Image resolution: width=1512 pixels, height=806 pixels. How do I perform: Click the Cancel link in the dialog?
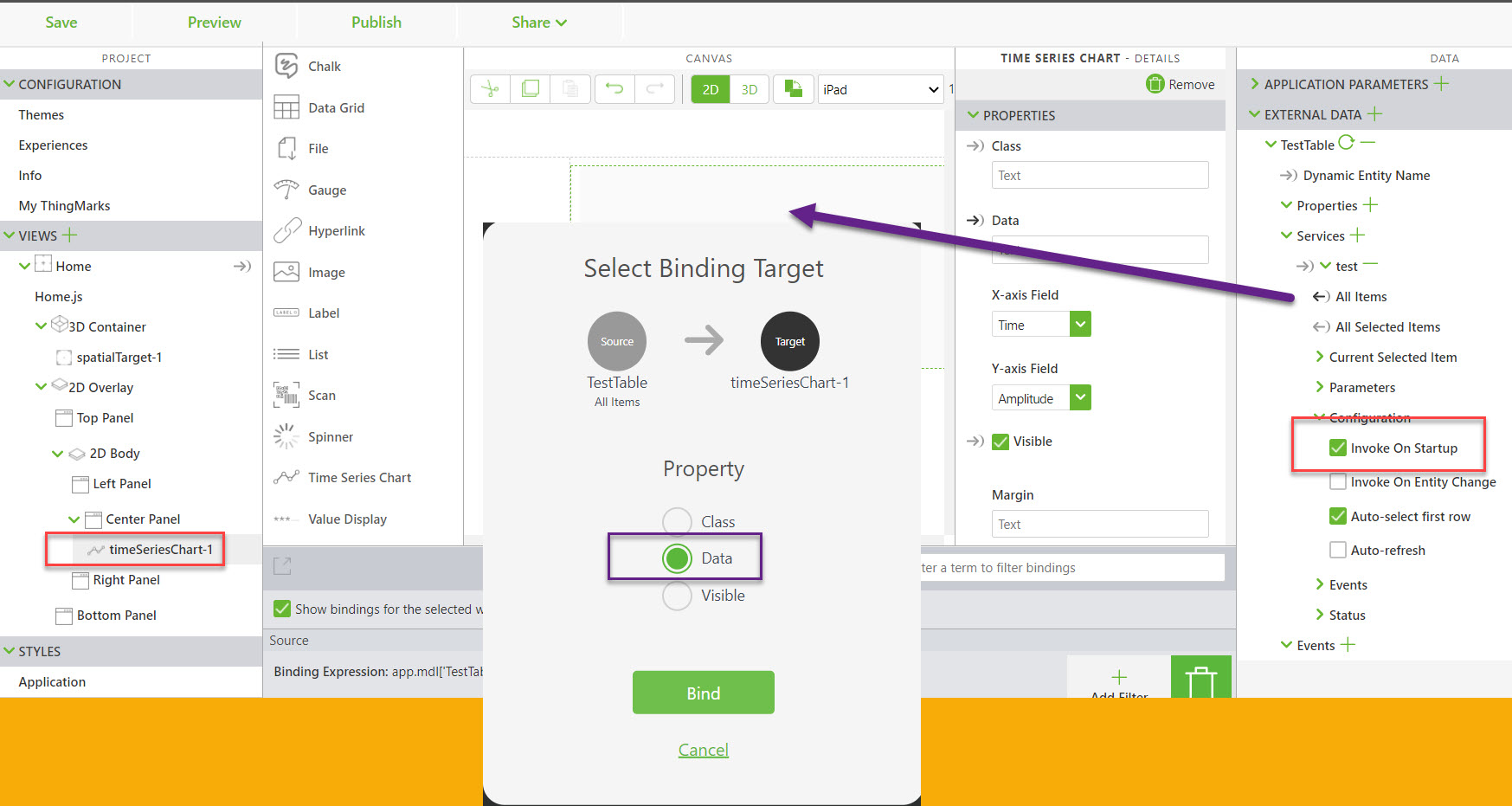(x=703, y=749)
